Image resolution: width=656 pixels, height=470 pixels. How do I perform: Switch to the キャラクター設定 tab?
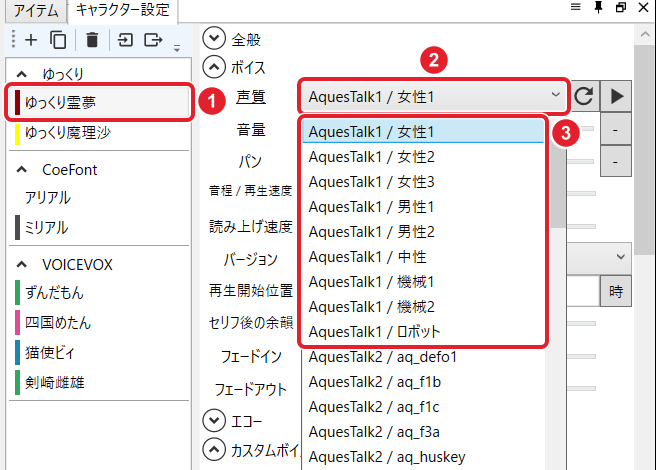[x=123, y=10]
